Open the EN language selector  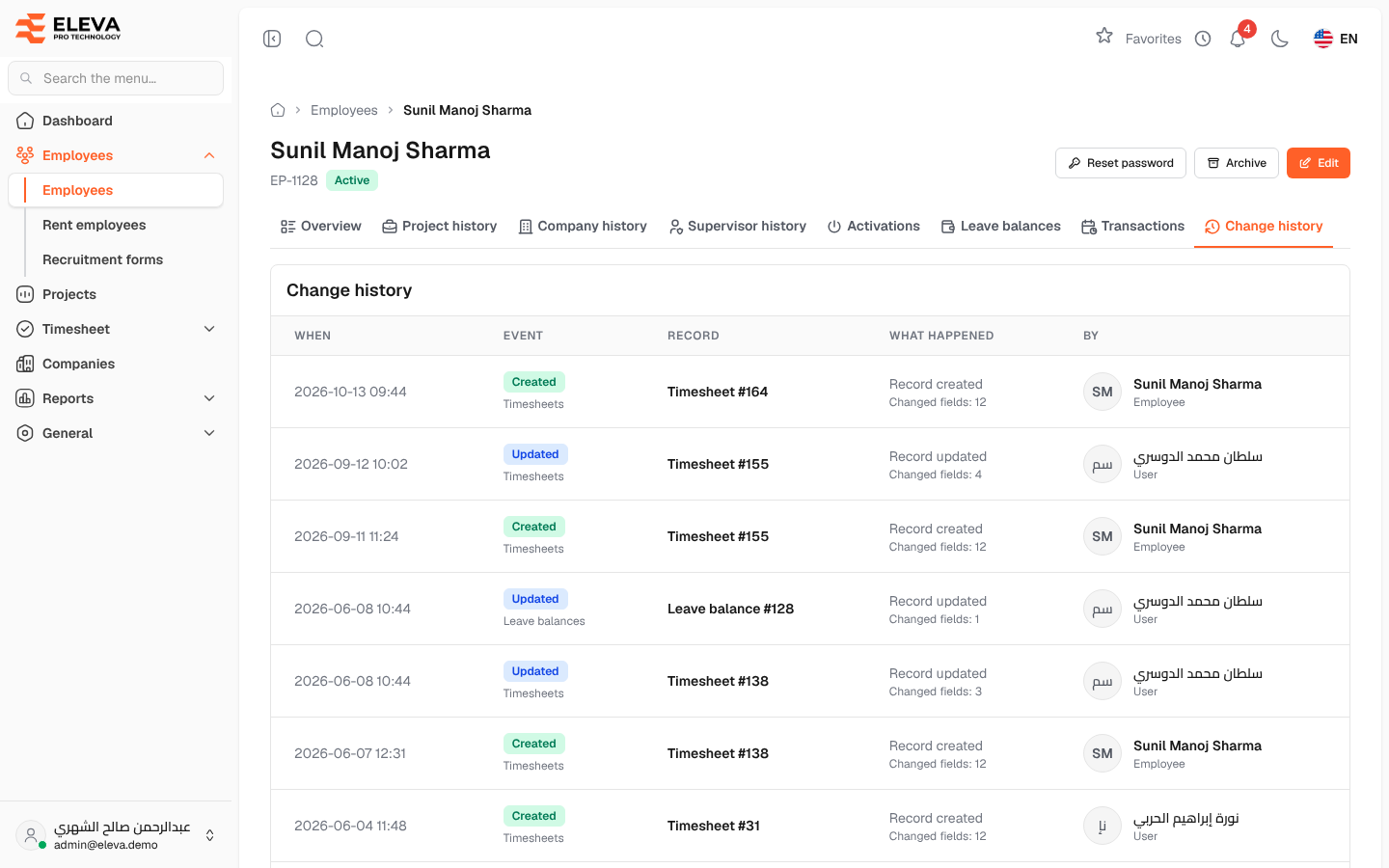click(1336, 39)
